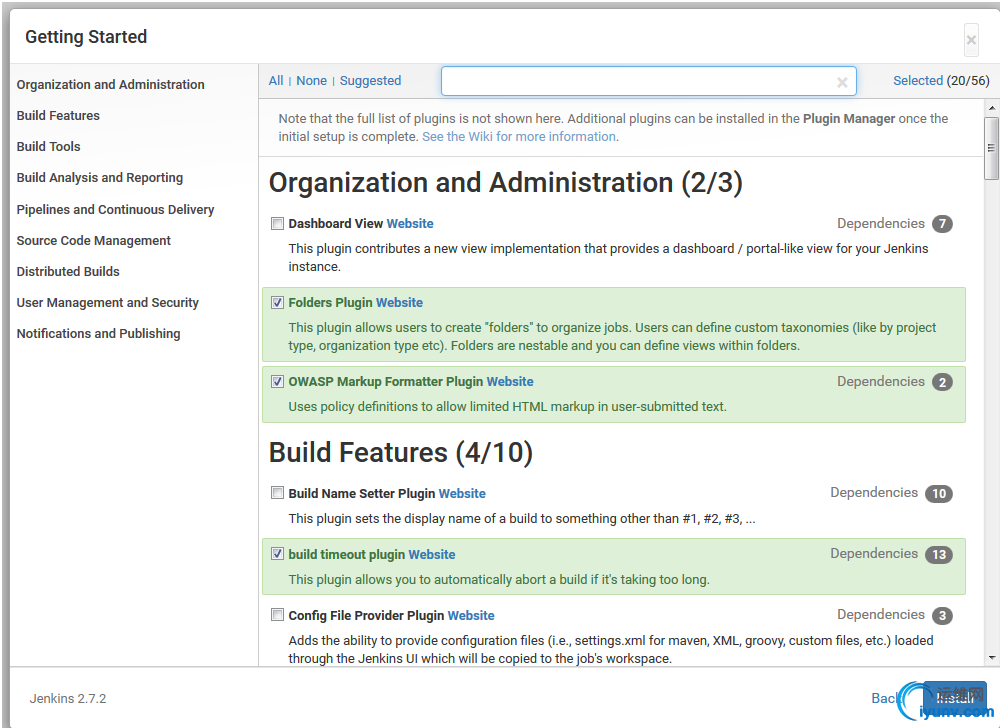
Task: Show Dependencies of build timeout plugin
Action: click(891, 554)
